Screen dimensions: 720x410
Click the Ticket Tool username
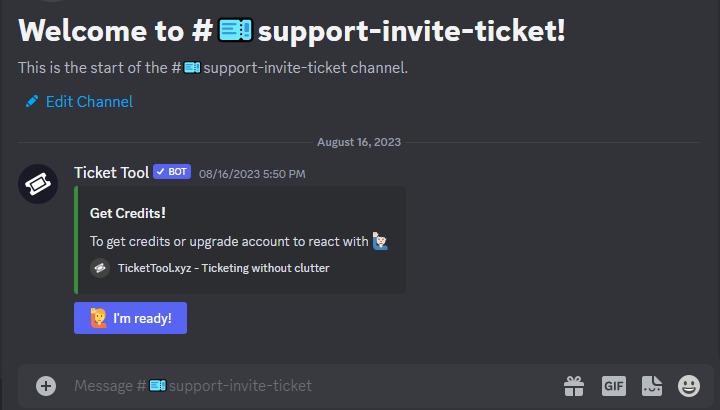[112, 173]
